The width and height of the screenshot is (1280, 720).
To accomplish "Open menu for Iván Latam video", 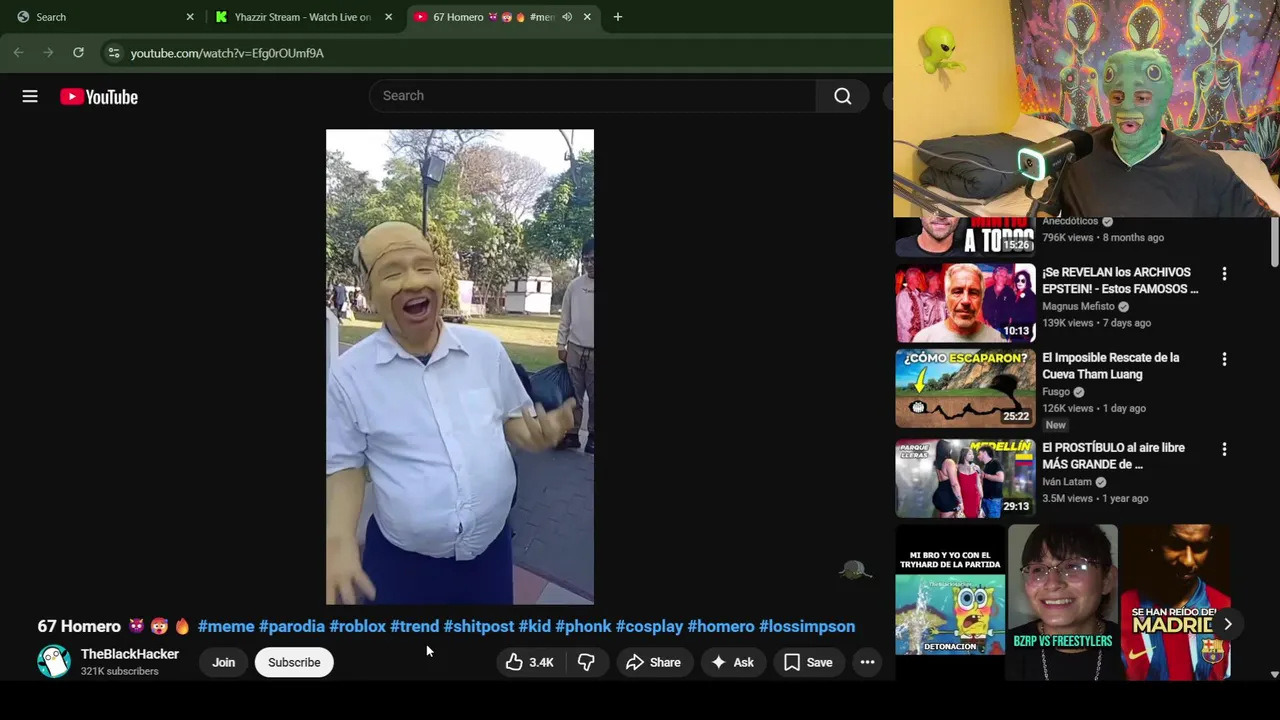I will [1224, 449].
